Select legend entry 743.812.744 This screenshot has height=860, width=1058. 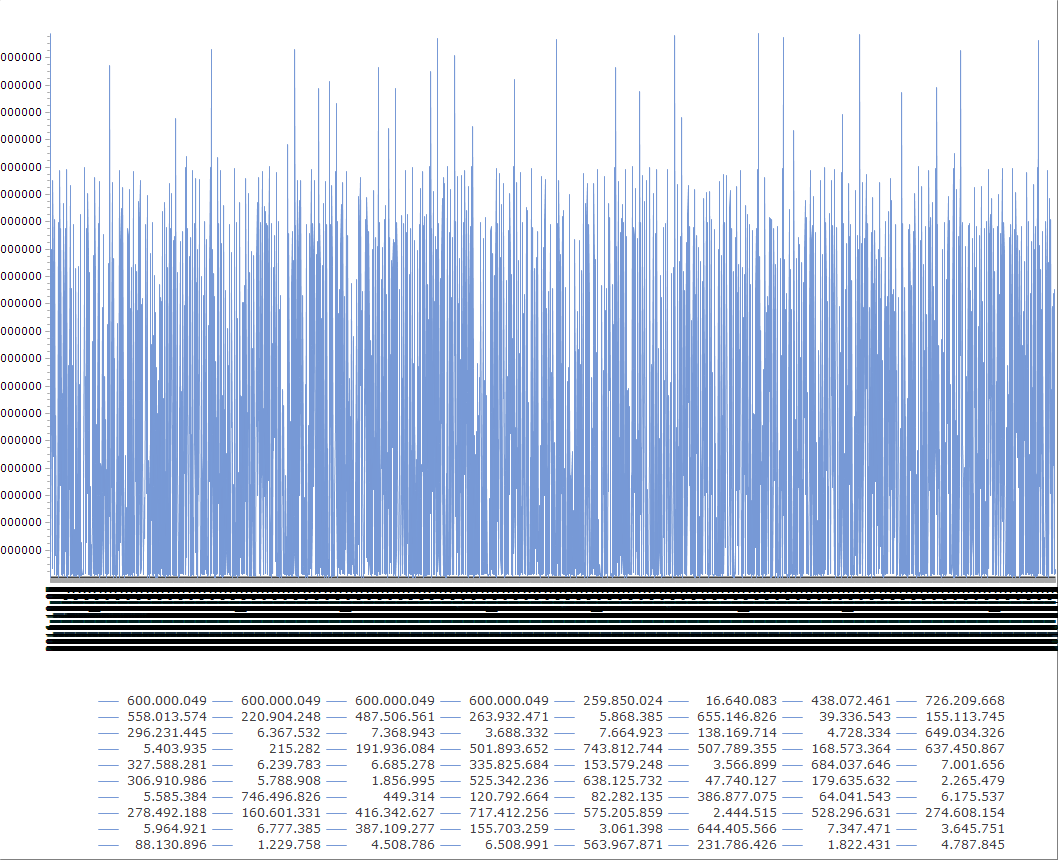(623, 749)
